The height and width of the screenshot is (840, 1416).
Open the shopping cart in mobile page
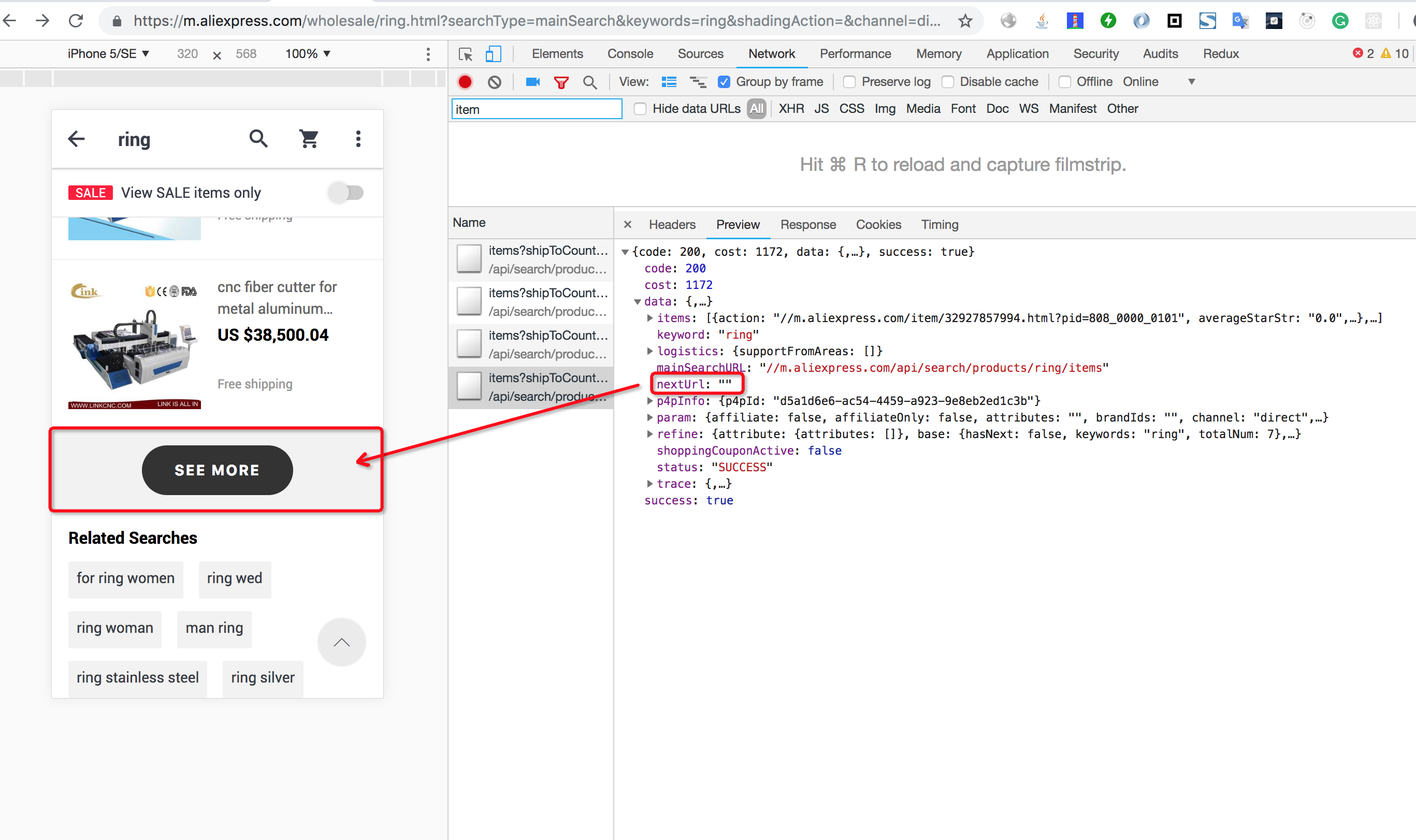point(309,139)
